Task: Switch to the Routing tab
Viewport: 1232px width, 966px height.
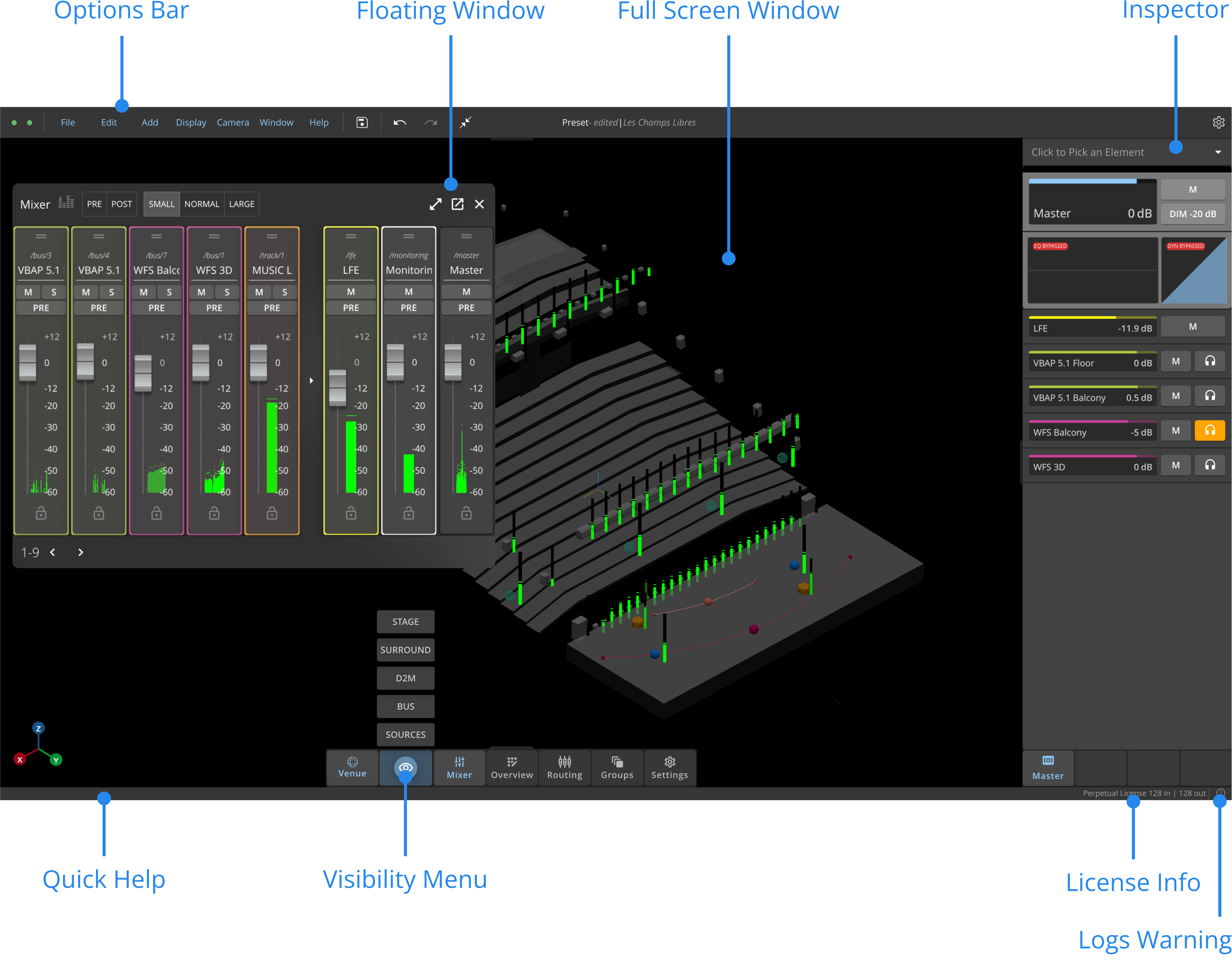Action: coord(564,768)
